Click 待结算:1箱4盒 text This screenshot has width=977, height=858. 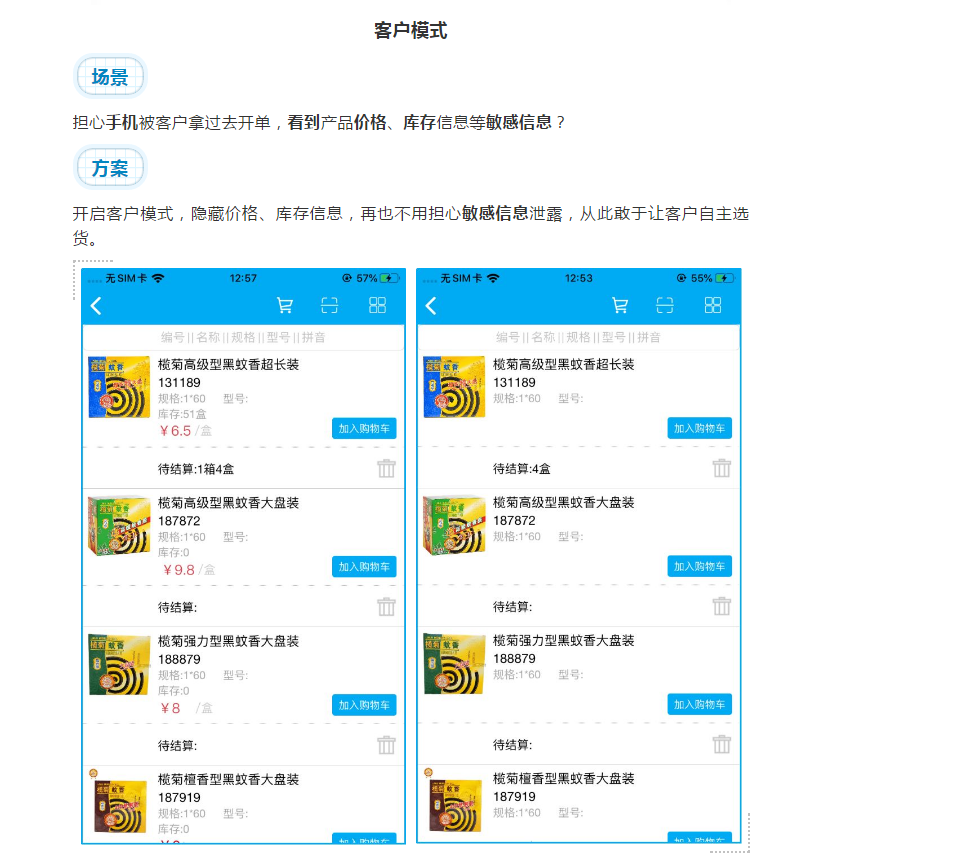point(196,469)
